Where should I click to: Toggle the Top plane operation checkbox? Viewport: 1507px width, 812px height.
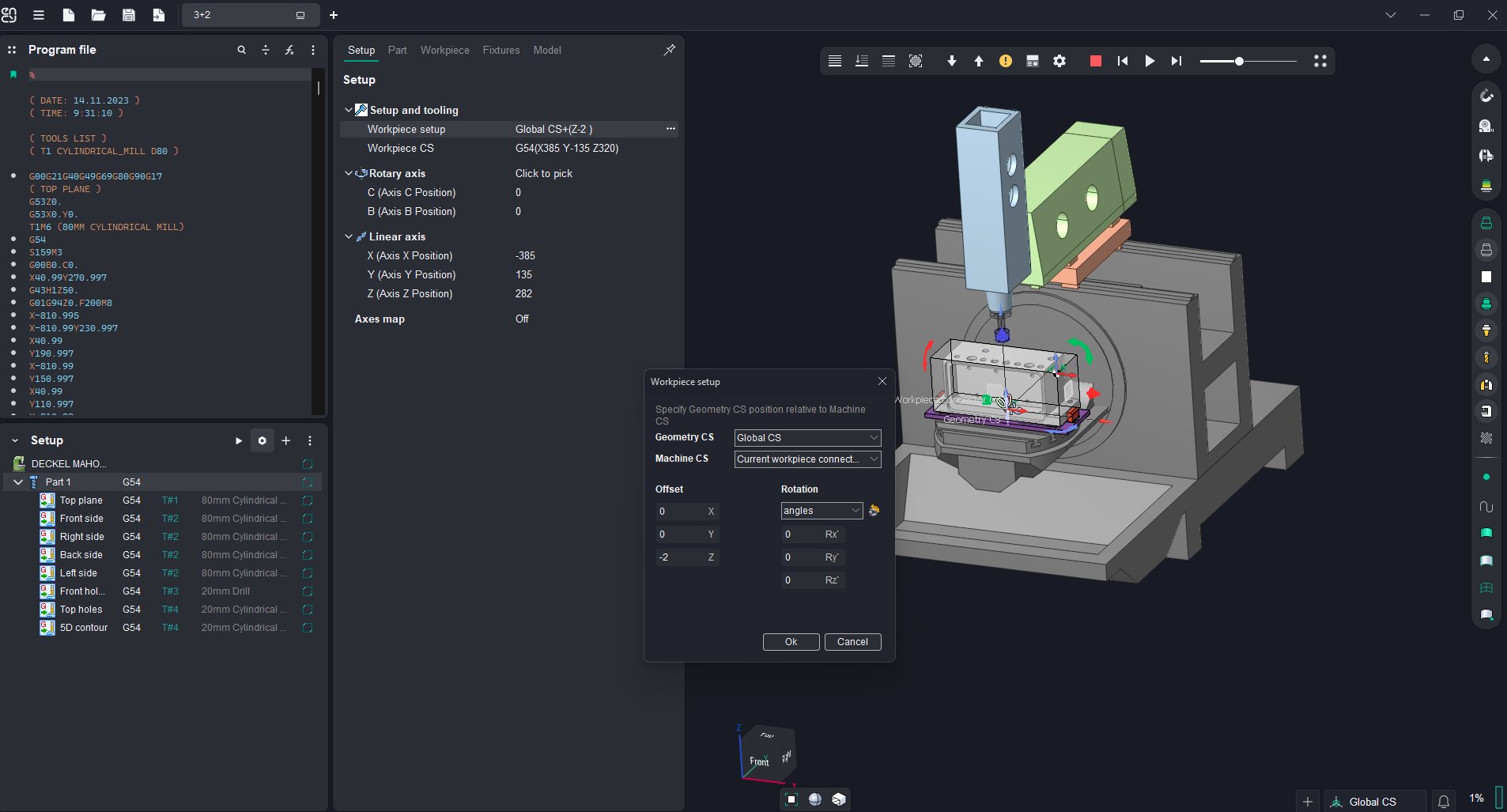tap(308, 500)
